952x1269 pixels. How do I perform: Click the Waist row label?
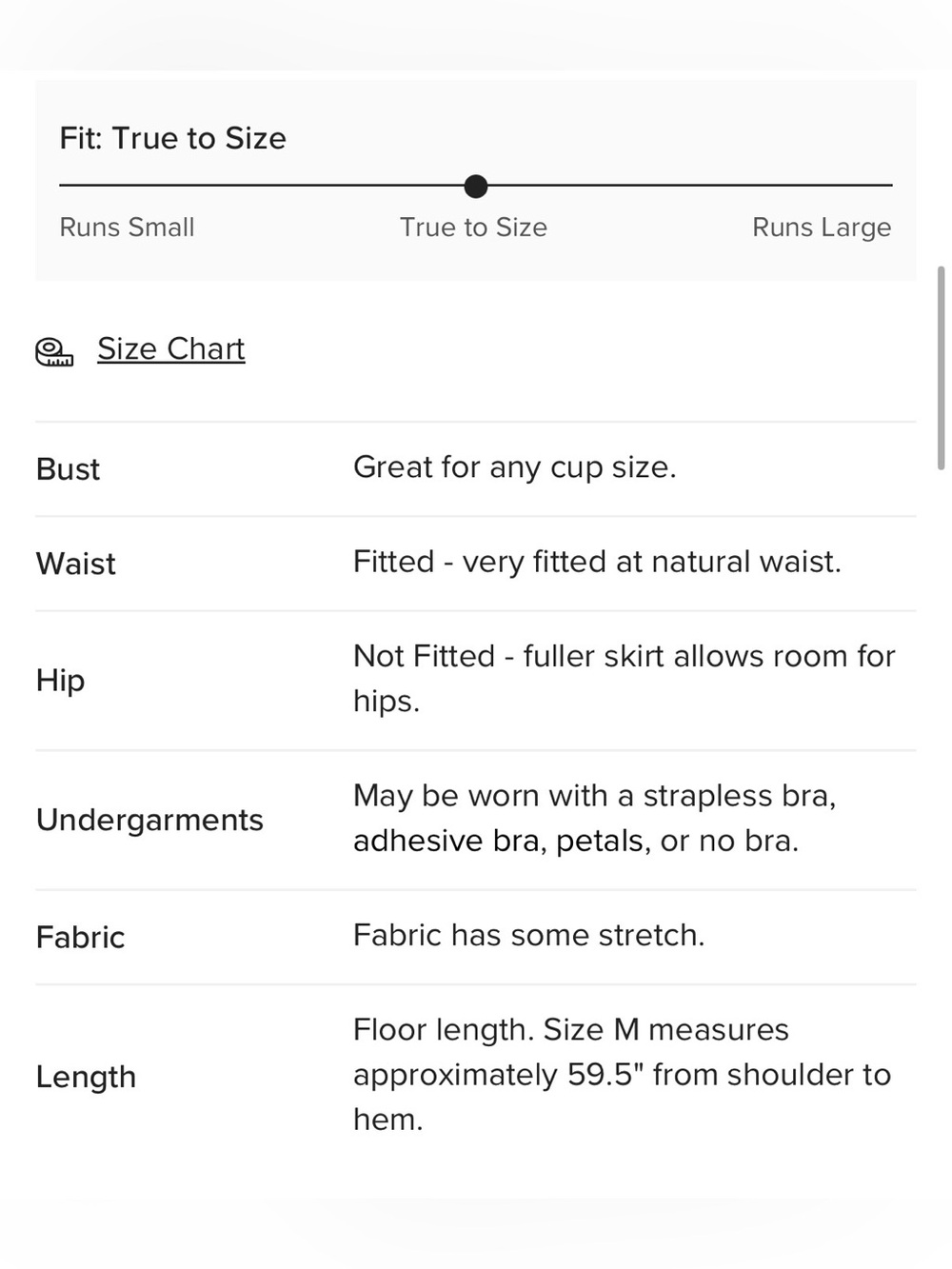[x=75, y=564]
